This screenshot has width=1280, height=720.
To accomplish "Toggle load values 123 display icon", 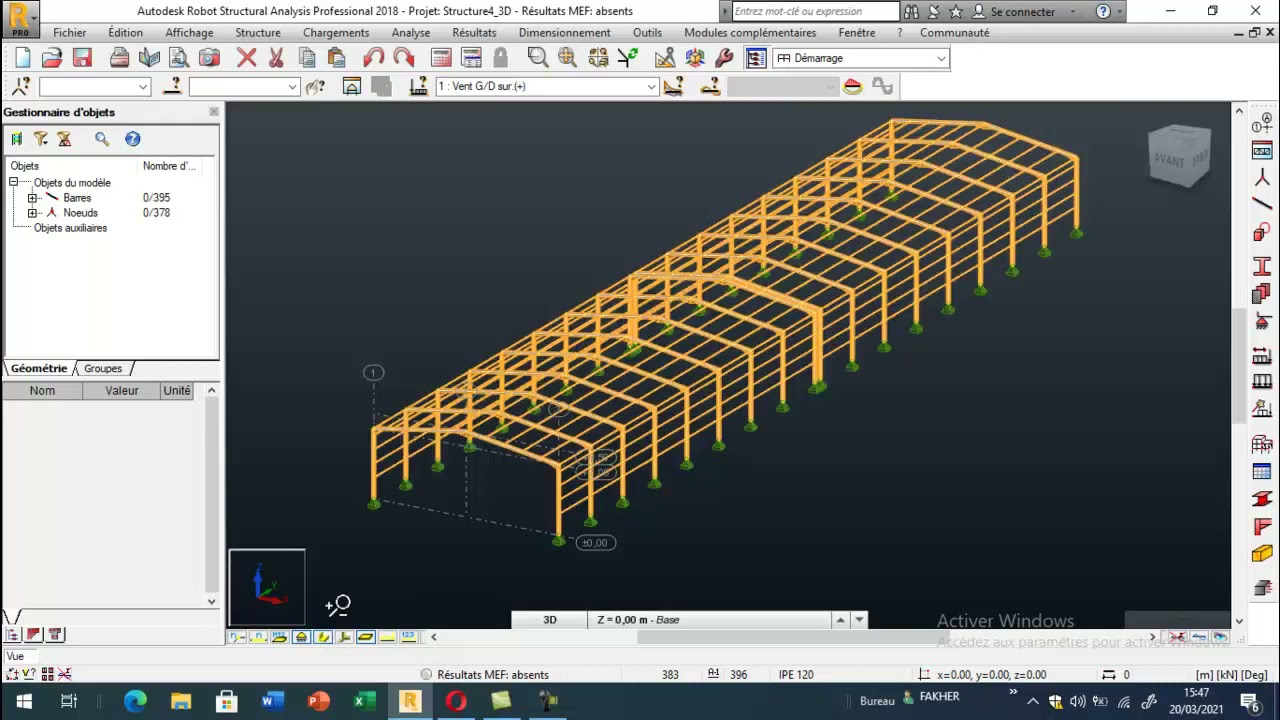I will pos(408,637).
